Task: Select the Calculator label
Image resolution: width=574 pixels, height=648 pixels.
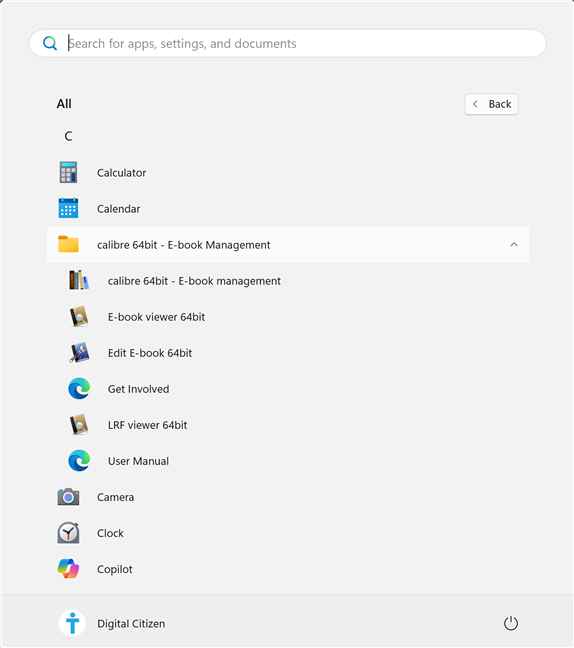Action: (x=121, y=173)
